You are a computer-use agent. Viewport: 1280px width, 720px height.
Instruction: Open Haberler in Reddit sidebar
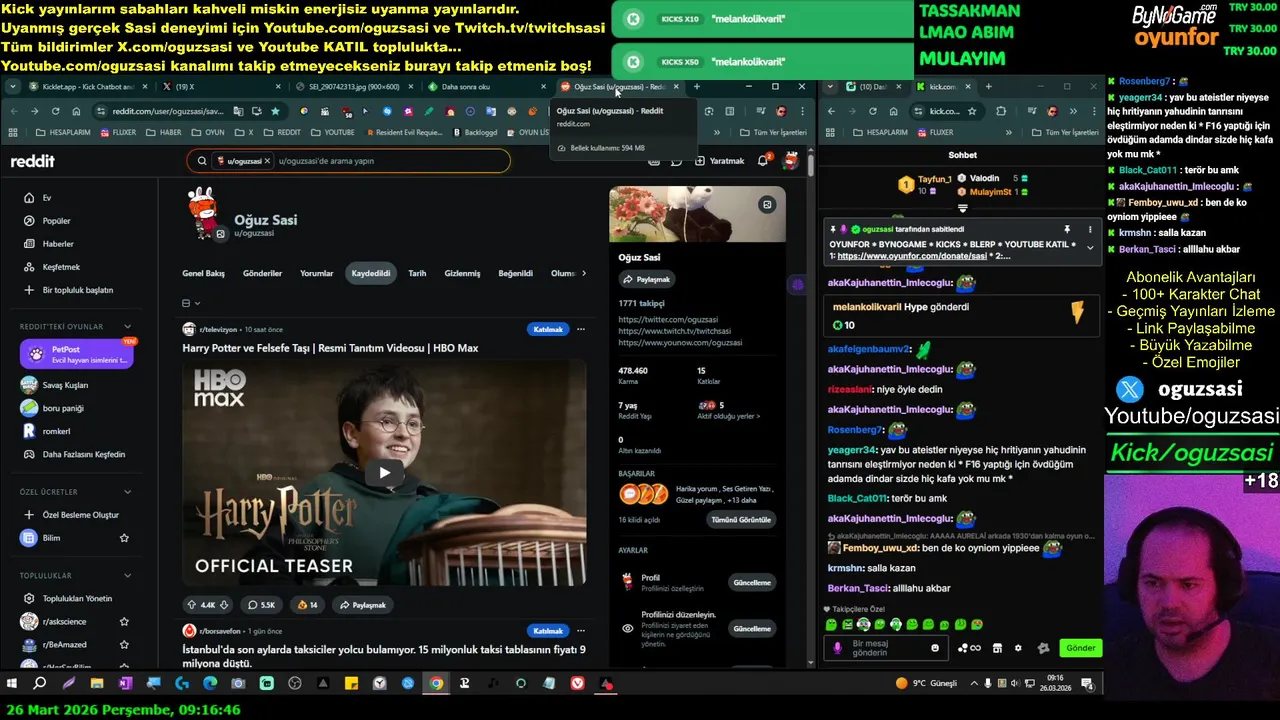click(80, 244)
